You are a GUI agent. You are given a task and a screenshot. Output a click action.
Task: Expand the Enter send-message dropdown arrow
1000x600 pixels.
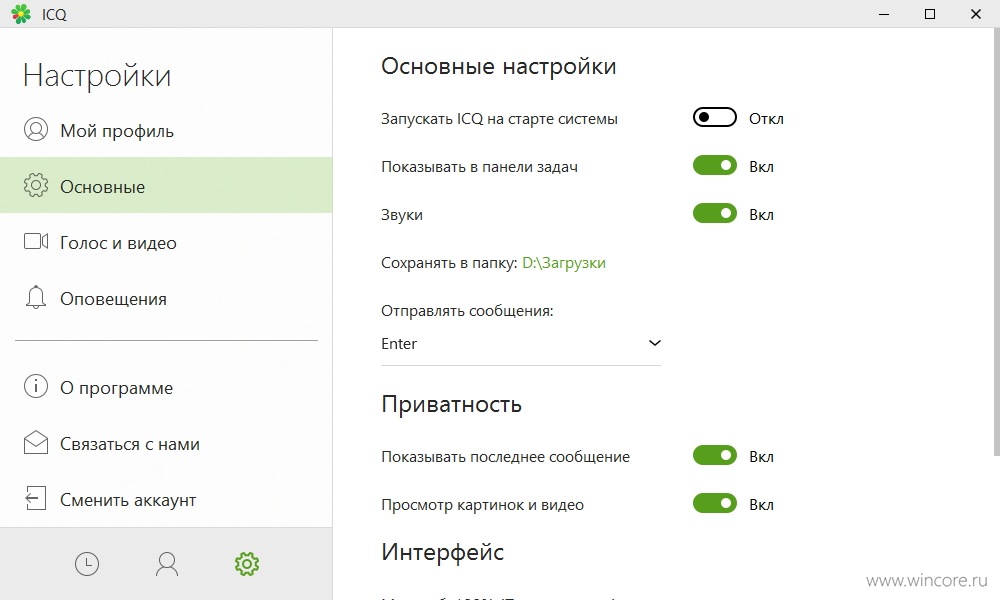[654, 343]
